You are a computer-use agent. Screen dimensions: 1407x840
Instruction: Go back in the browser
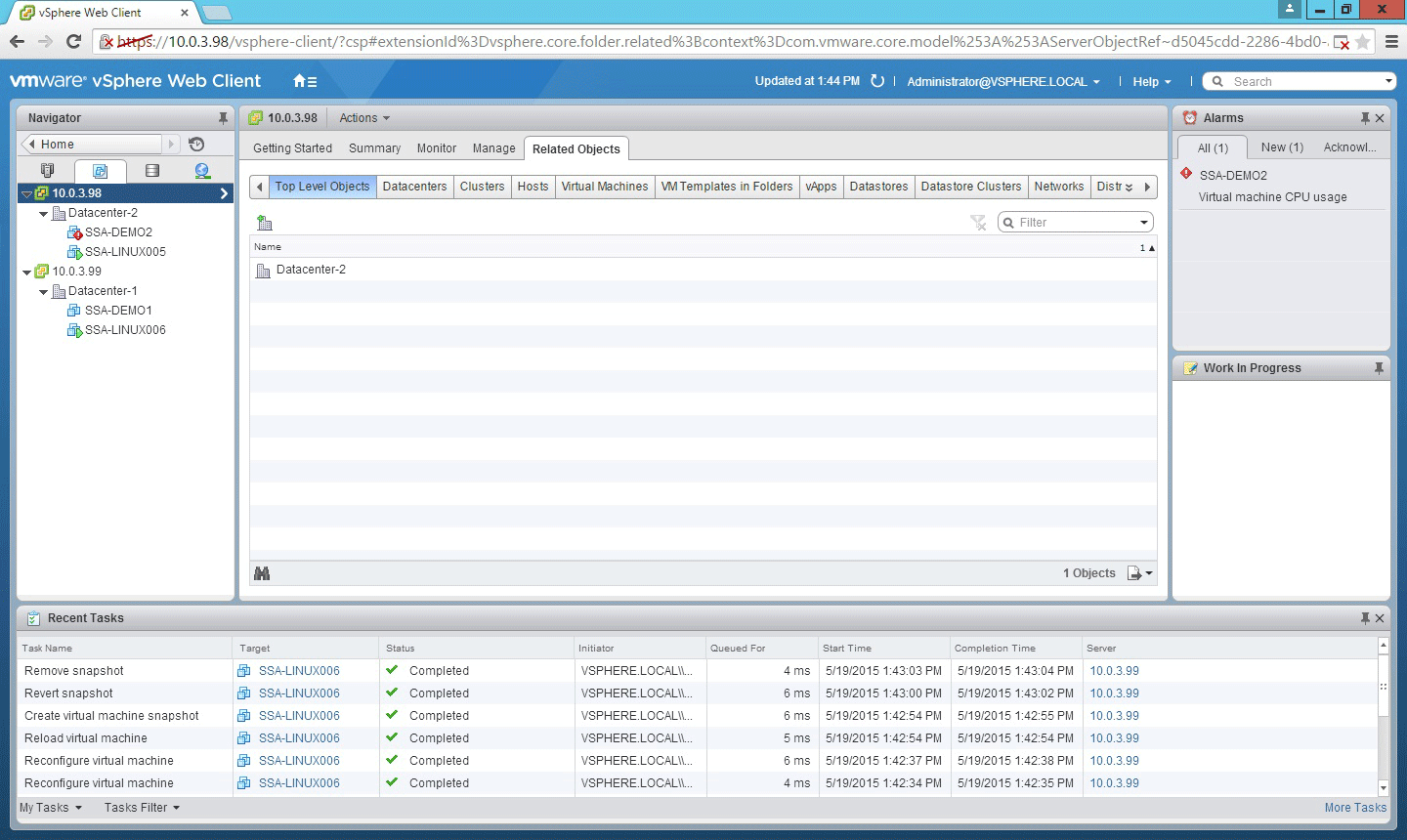click(17, 41)
